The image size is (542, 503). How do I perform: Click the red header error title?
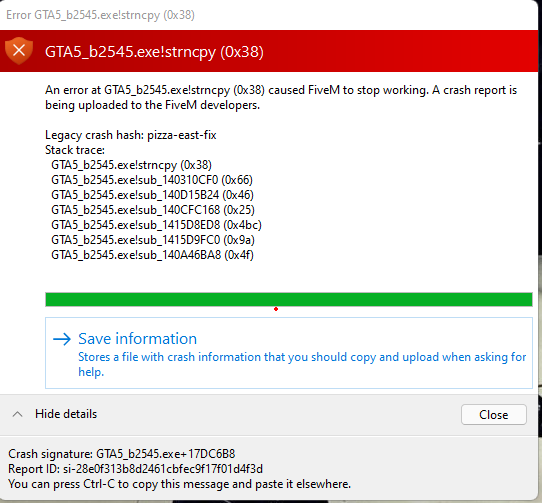click(154, 52)
